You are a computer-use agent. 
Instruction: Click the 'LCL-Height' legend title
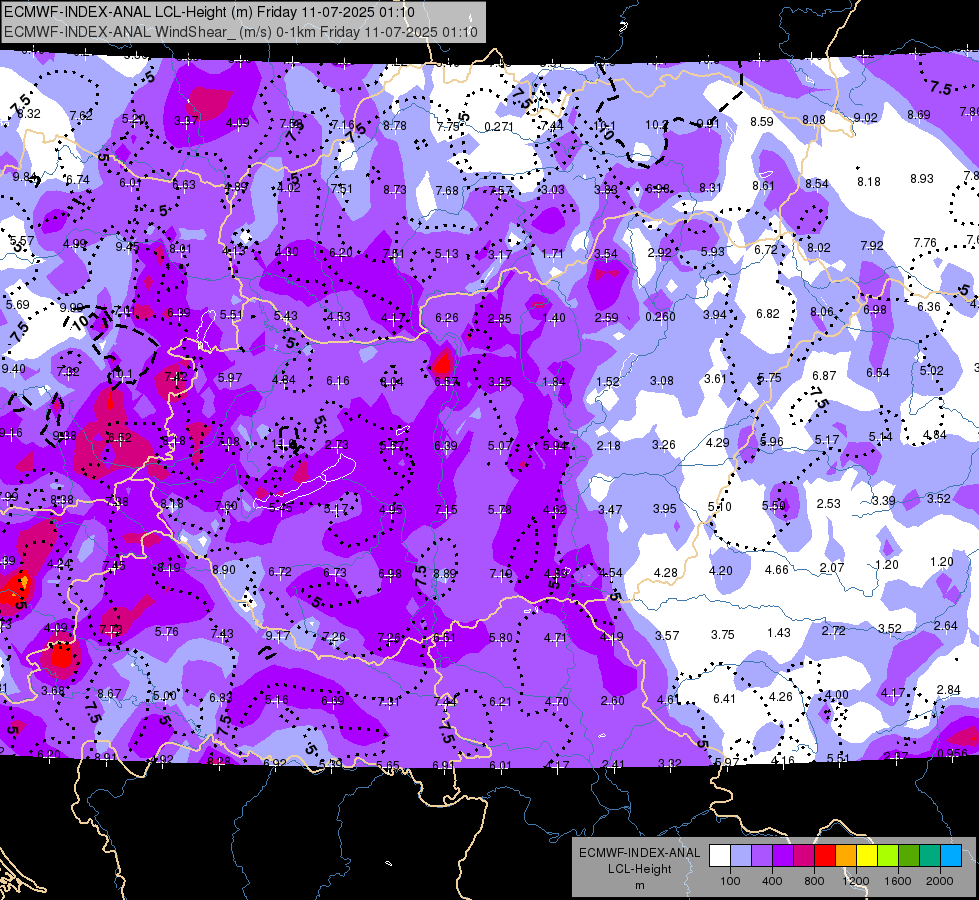pos(639,869)
